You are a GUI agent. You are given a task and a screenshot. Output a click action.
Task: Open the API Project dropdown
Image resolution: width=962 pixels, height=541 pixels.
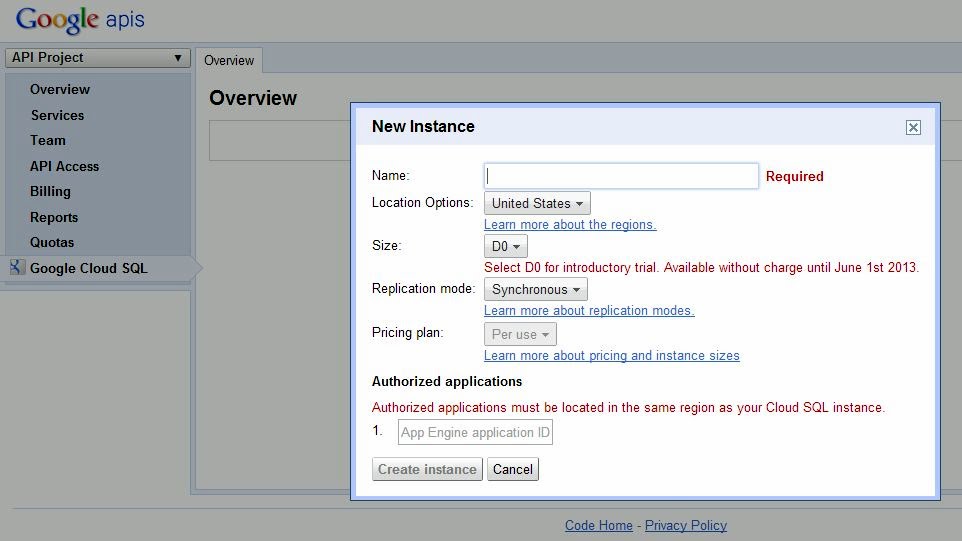click(x=97, y=58)
